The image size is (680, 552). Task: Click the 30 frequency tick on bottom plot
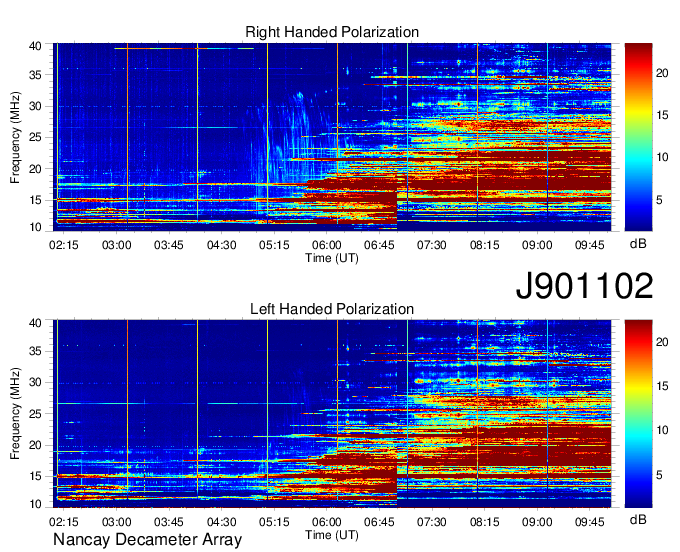(x=35, y=383)
